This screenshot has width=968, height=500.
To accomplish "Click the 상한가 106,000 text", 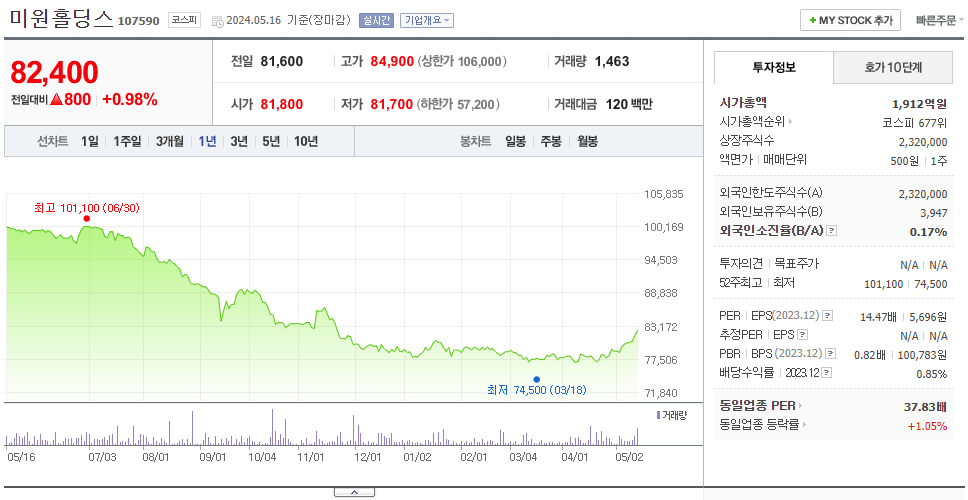I will (462, 62).
